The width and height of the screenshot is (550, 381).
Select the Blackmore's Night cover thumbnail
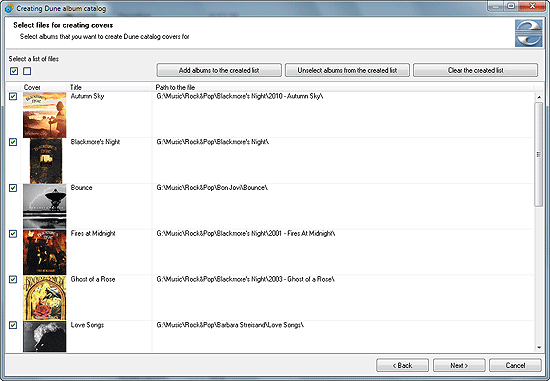point(46,161)
